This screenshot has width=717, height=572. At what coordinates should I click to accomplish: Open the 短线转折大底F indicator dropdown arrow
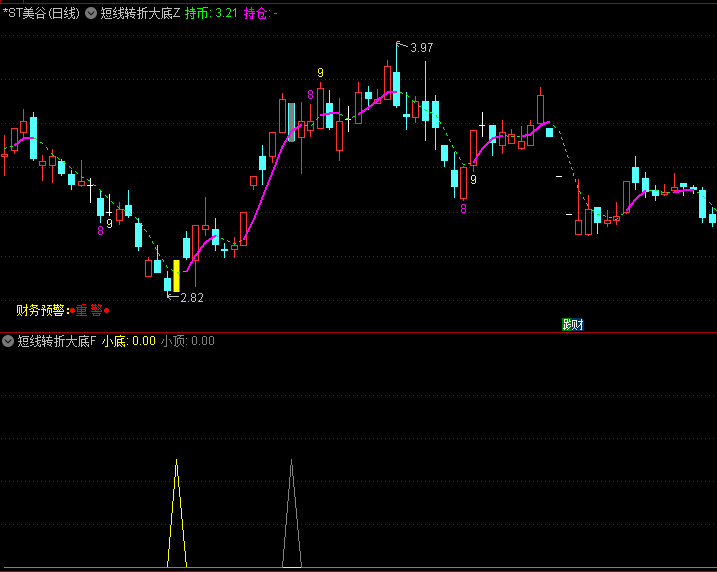tap(8, 341)
